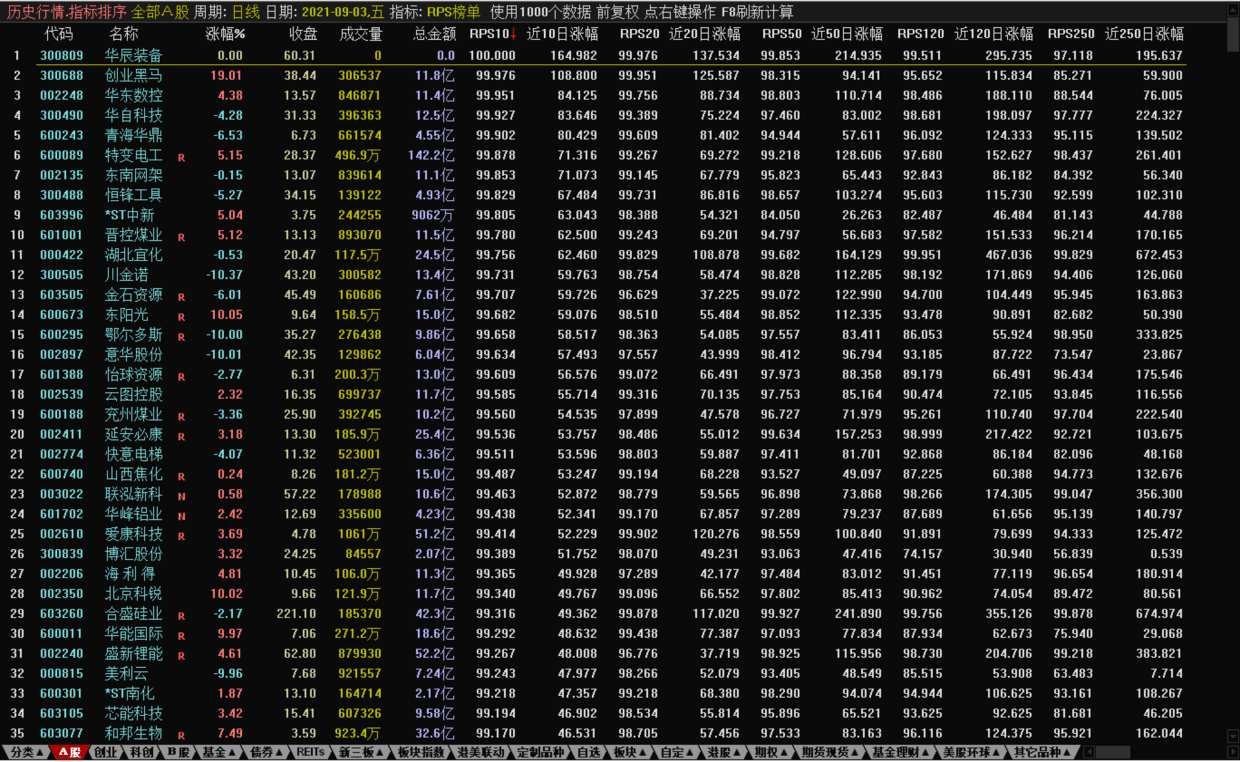This screenshot has height=762, width=1240.
Task: Switch to the 科创 tab
Action: 141,752
